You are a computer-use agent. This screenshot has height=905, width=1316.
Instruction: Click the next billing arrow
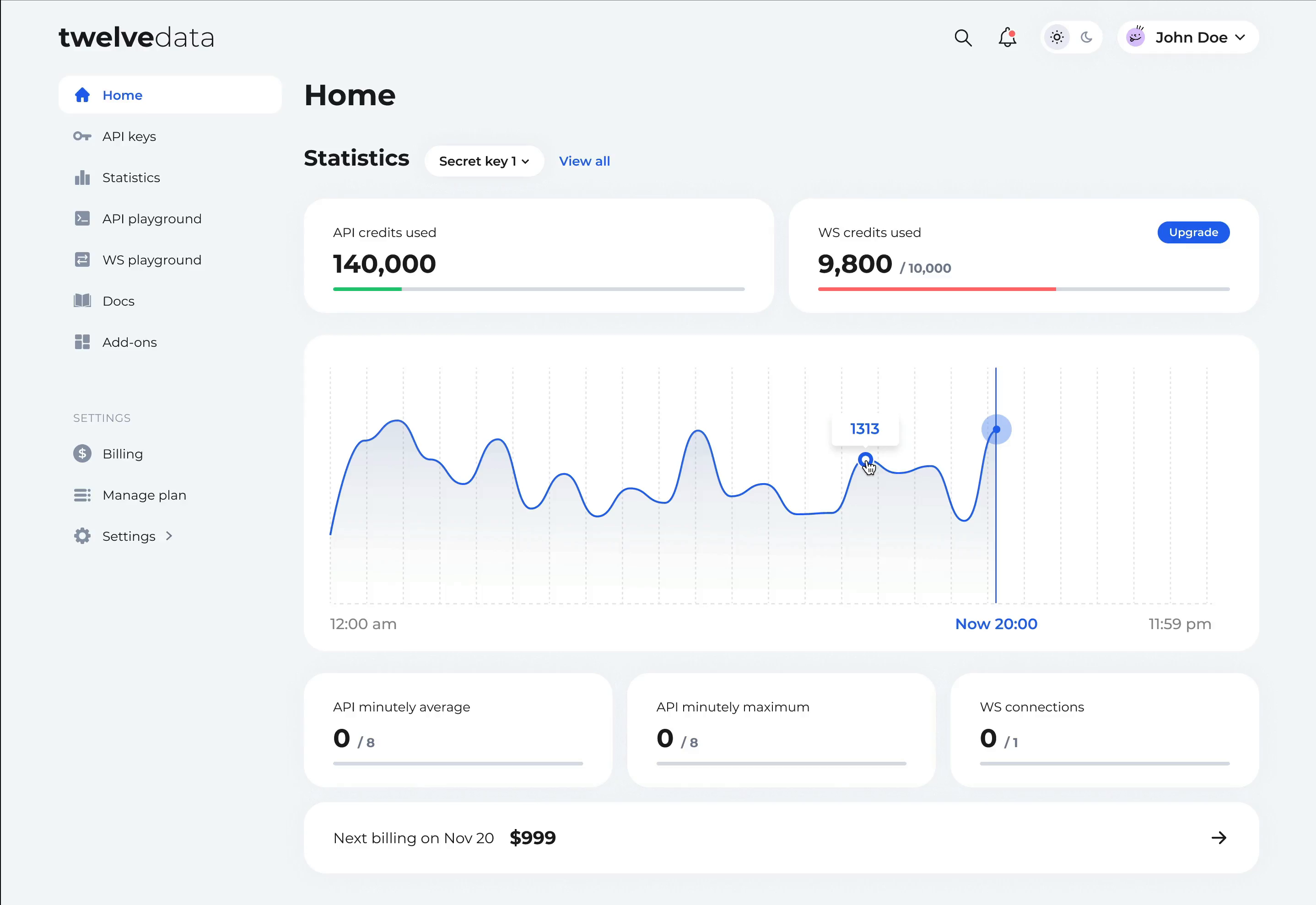[x=1219, y=838]
